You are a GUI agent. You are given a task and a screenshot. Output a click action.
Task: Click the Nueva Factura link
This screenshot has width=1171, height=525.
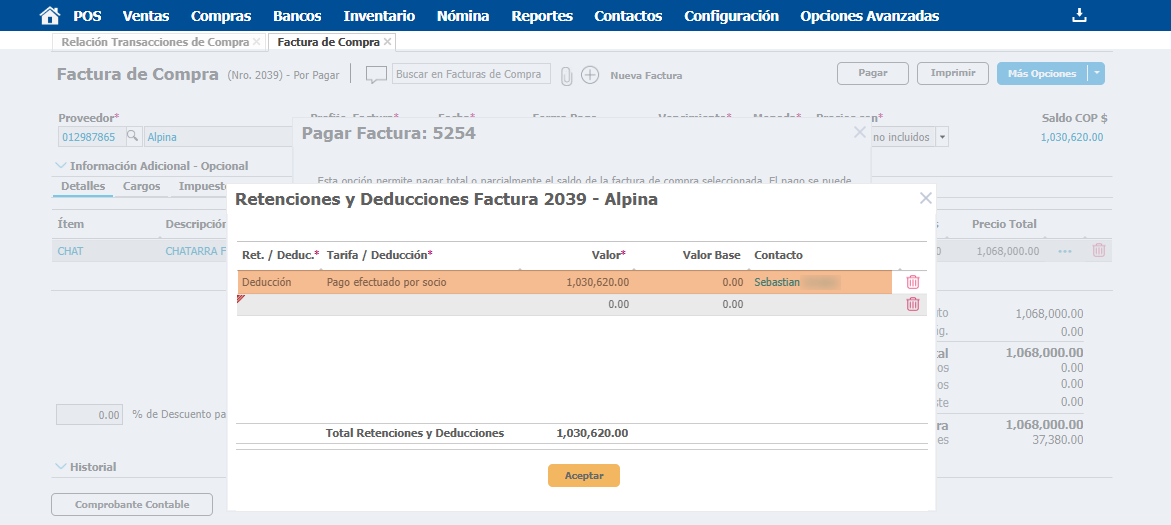tap(646, 75)
